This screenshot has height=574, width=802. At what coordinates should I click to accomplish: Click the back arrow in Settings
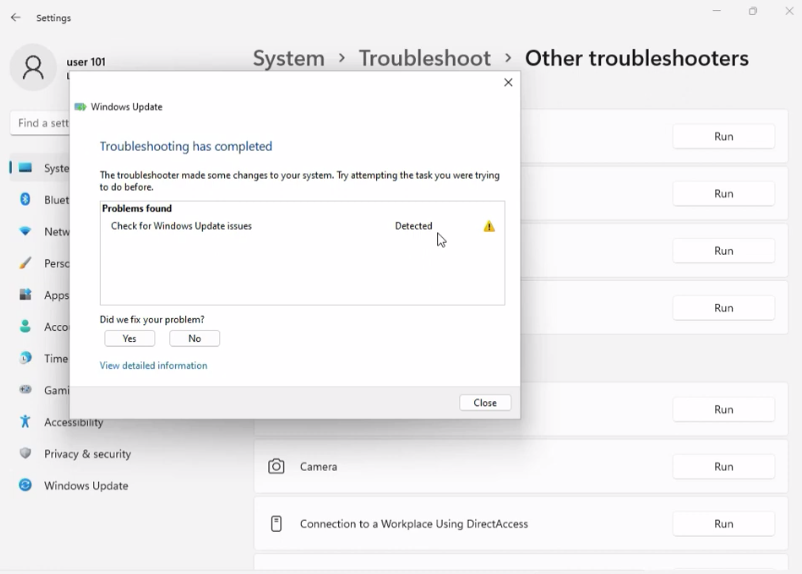(15, 18)
